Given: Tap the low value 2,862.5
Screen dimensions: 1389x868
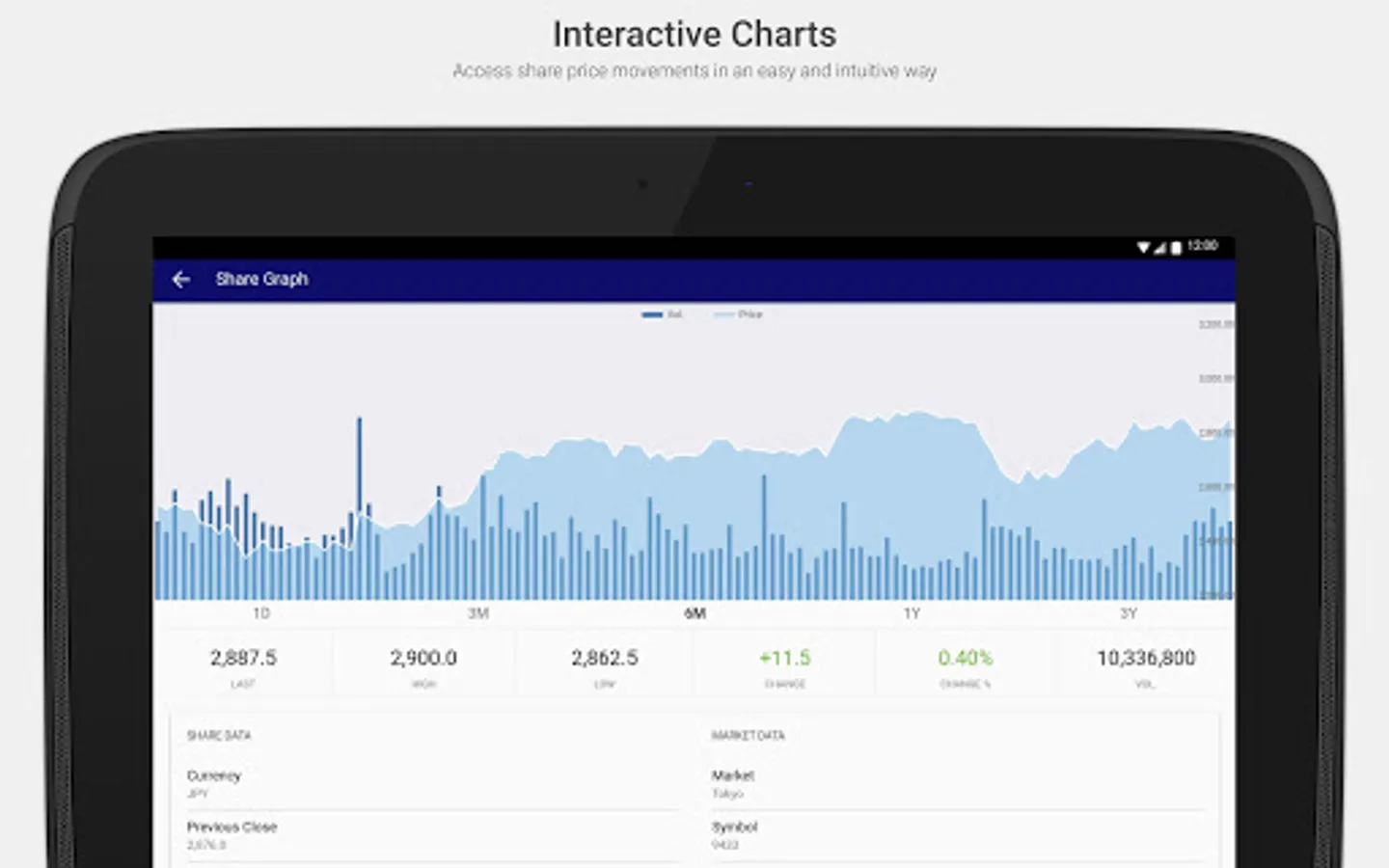Looking at the screenshot, I should point(605,658).
